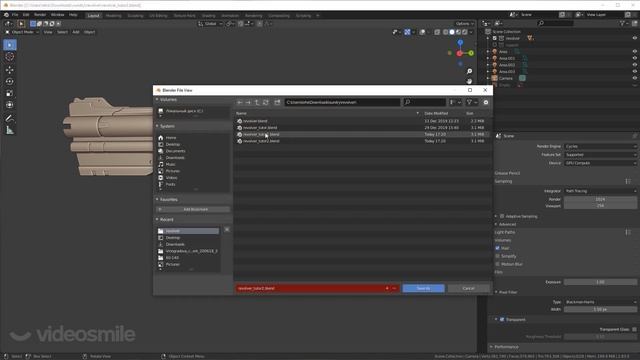Go forward to next folder in file browser
This screenshot has width=640, height=360.
coord(248,102)
